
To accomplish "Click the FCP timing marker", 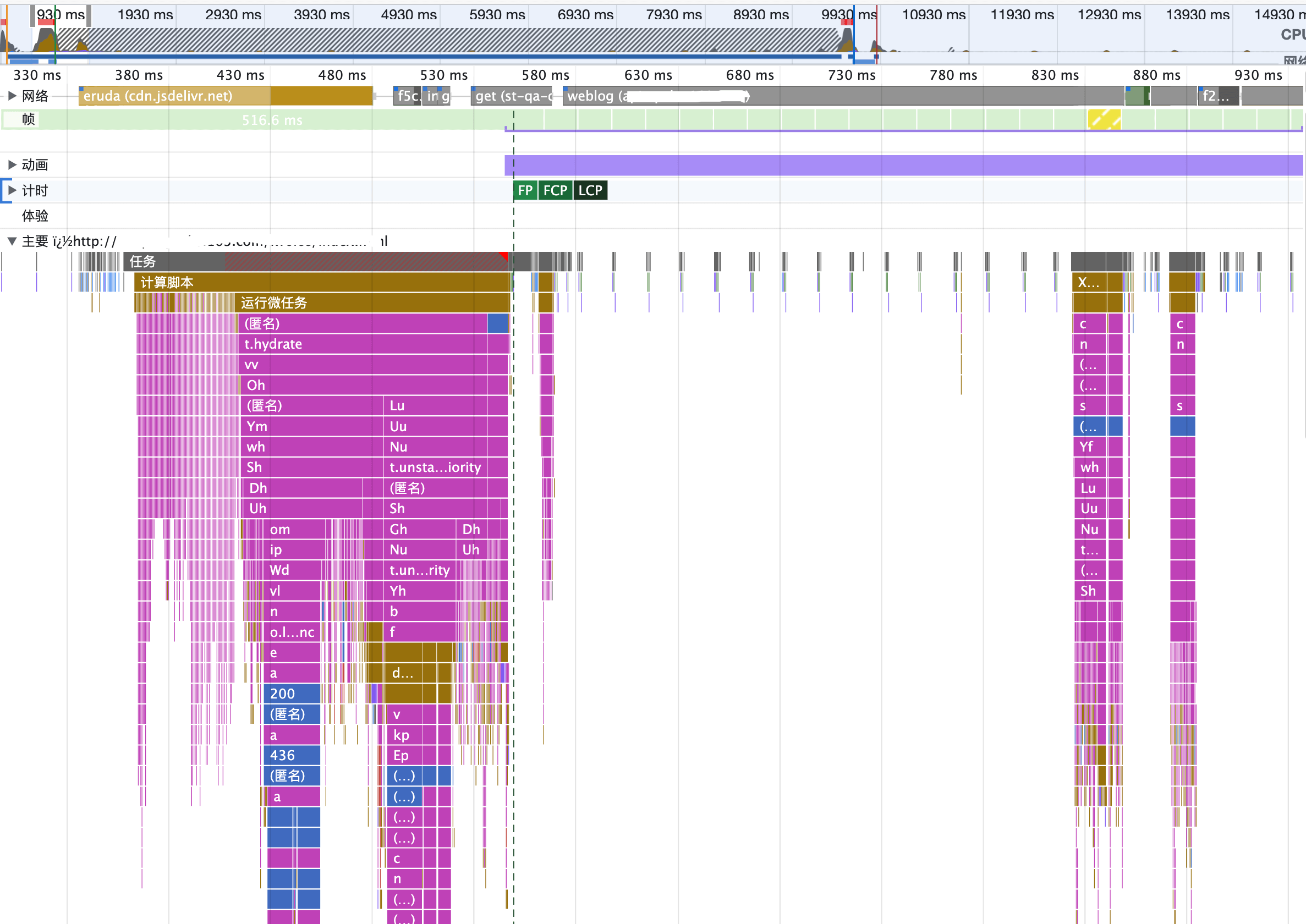I will click(x=555, y=191).
